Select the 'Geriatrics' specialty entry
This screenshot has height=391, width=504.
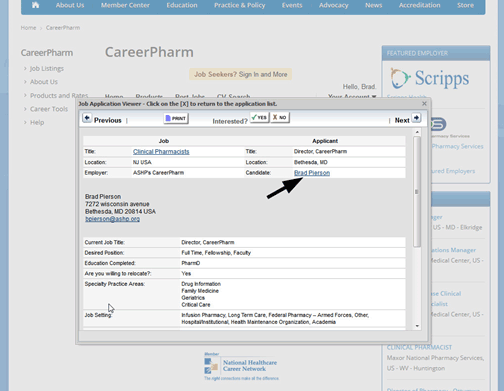pos(193,298)
